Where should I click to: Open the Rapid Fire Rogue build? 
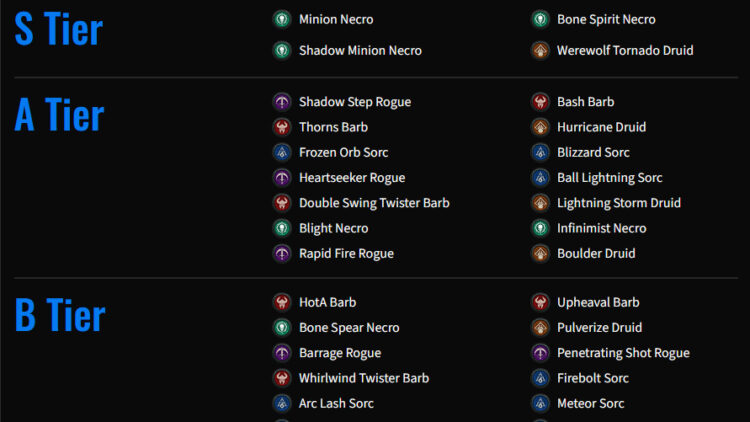346,254
